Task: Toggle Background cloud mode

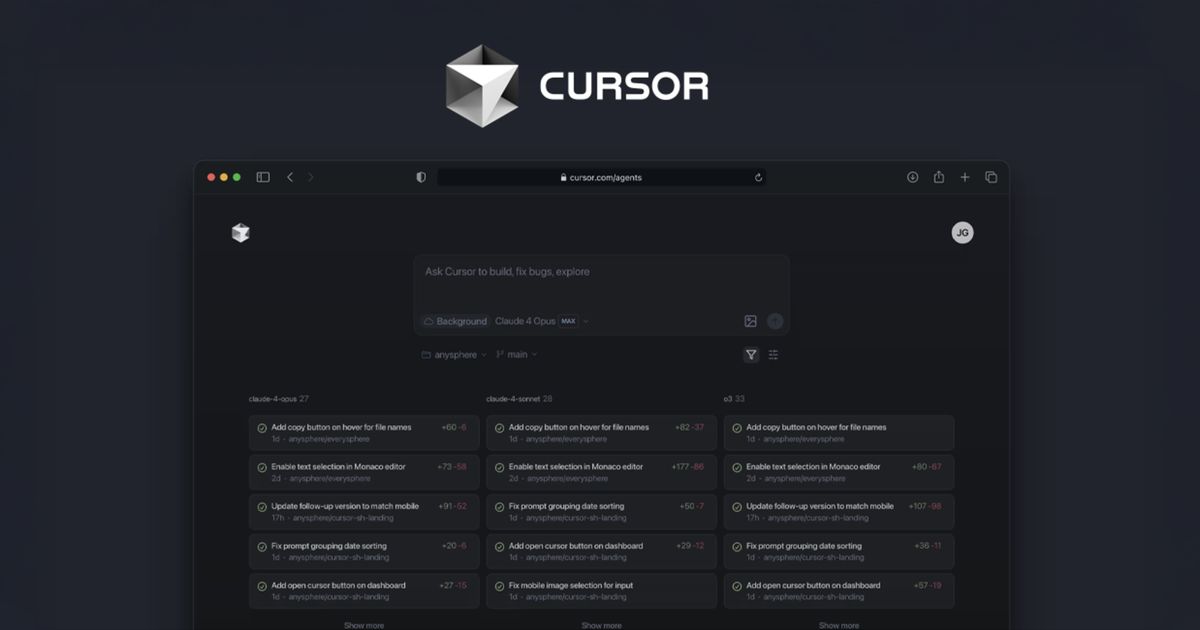Action: [456, 321]
